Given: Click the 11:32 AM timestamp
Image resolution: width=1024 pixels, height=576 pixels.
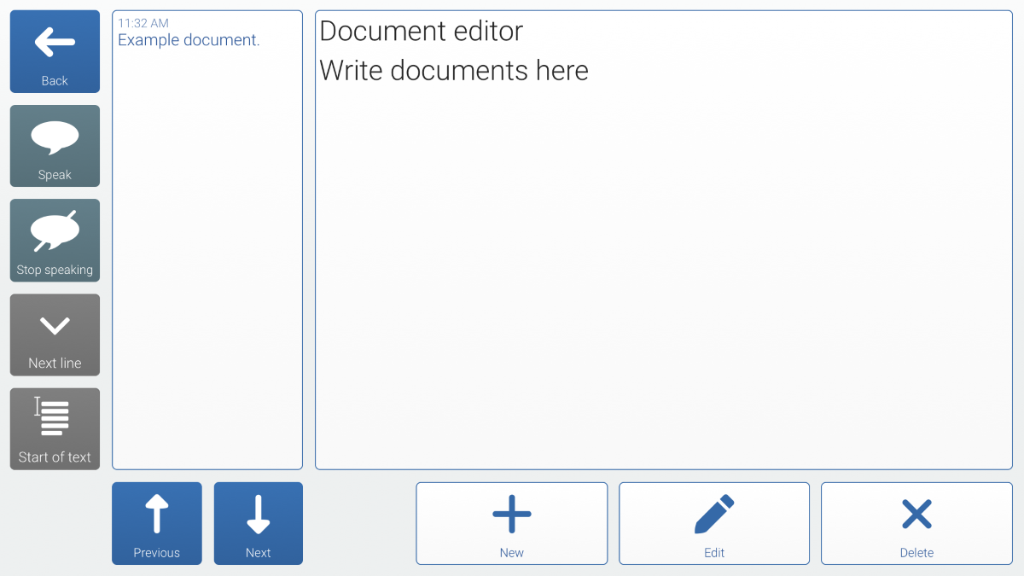Looking at the screenshot, I should click(143, 23).
